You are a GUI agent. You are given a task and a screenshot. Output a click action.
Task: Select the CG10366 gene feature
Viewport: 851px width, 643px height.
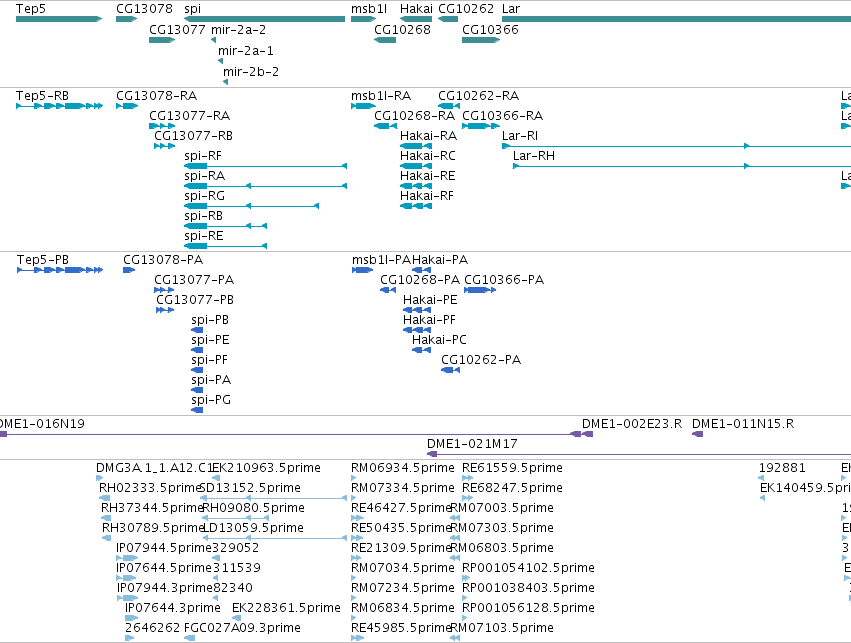[x=481, y=40]
